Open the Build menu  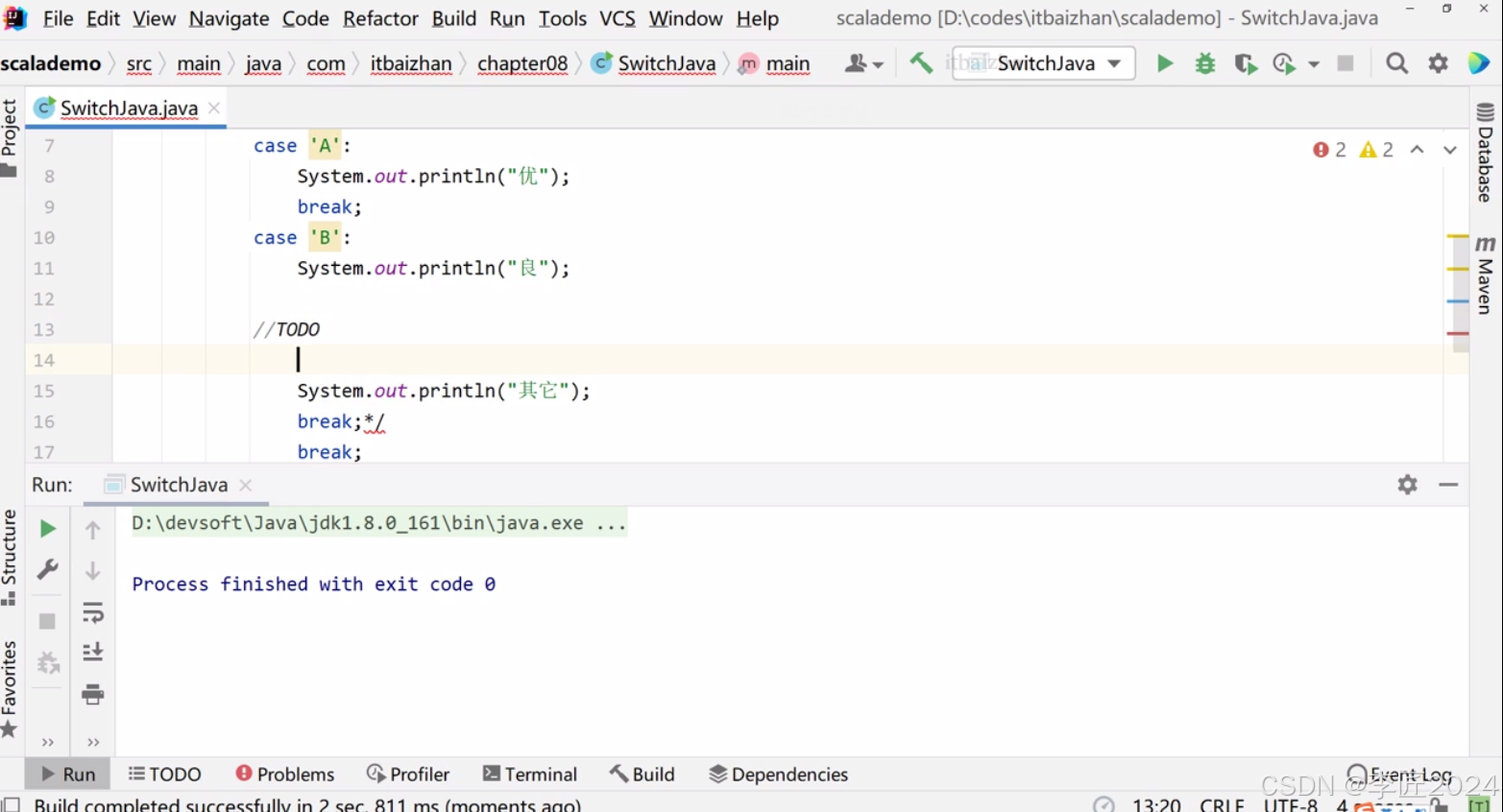[x=454, y=18]
